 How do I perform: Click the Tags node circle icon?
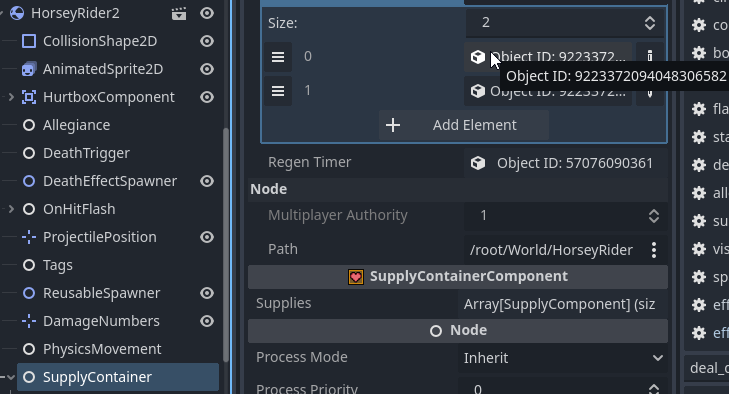29,265
